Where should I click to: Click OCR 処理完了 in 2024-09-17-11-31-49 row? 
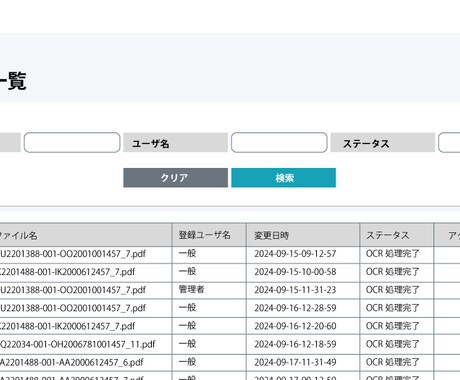coord(392,362)
